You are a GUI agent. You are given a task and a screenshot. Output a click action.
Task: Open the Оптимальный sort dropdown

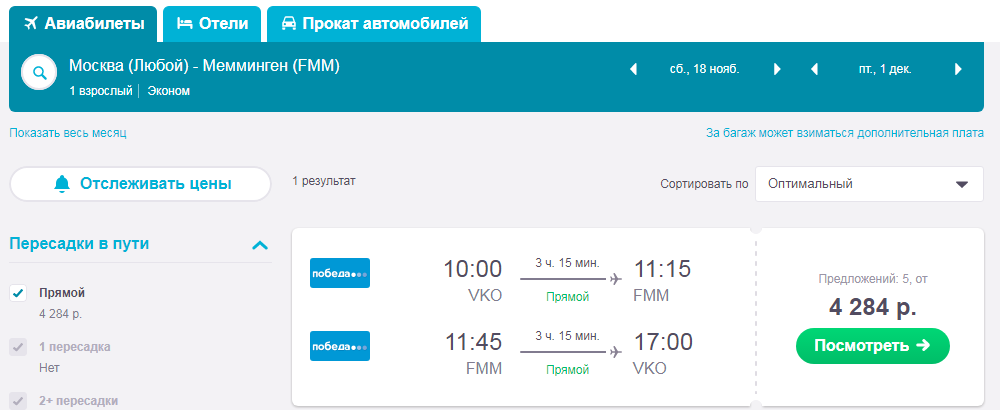869,184
